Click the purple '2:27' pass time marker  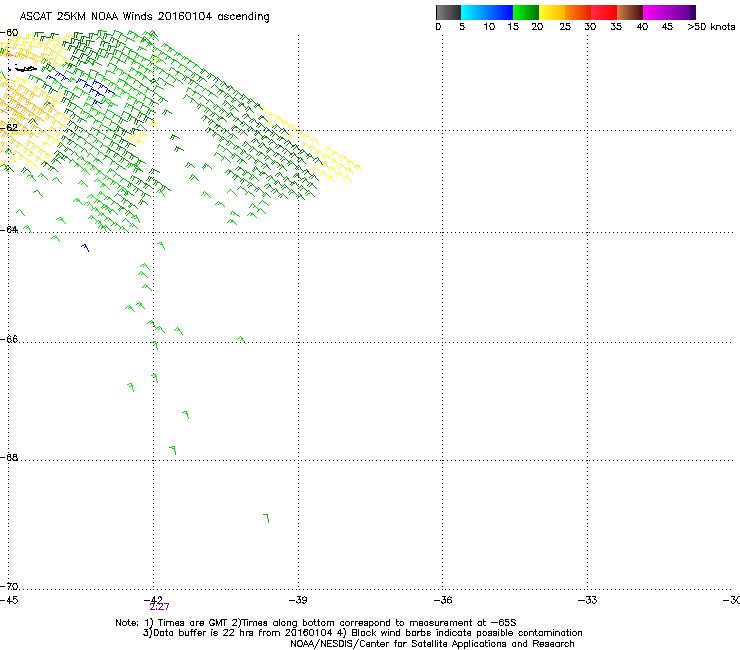pos(159,607)
